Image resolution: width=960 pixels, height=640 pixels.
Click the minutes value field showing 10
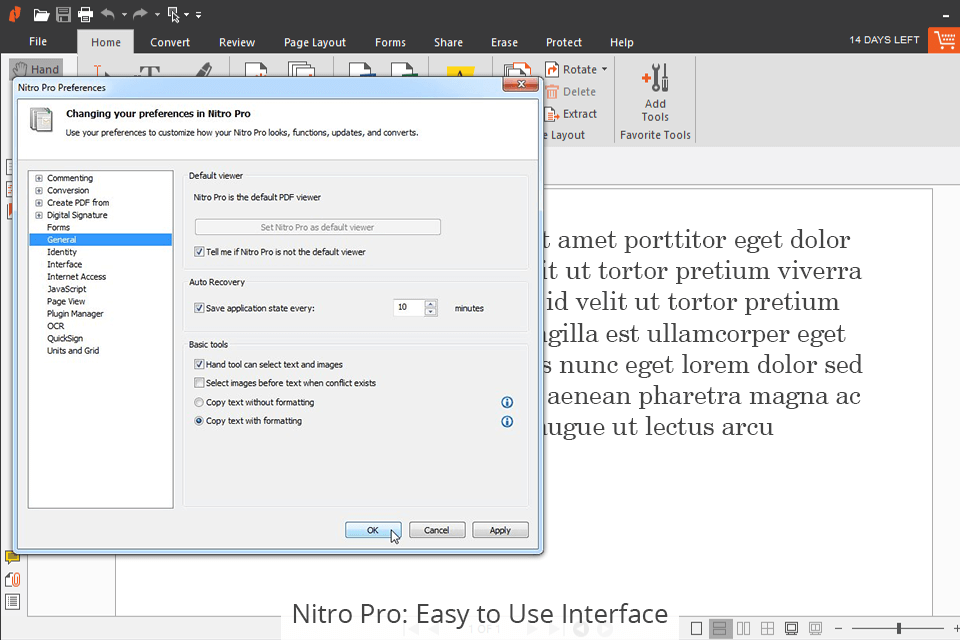pyautogui.click(x=409, y=307)
